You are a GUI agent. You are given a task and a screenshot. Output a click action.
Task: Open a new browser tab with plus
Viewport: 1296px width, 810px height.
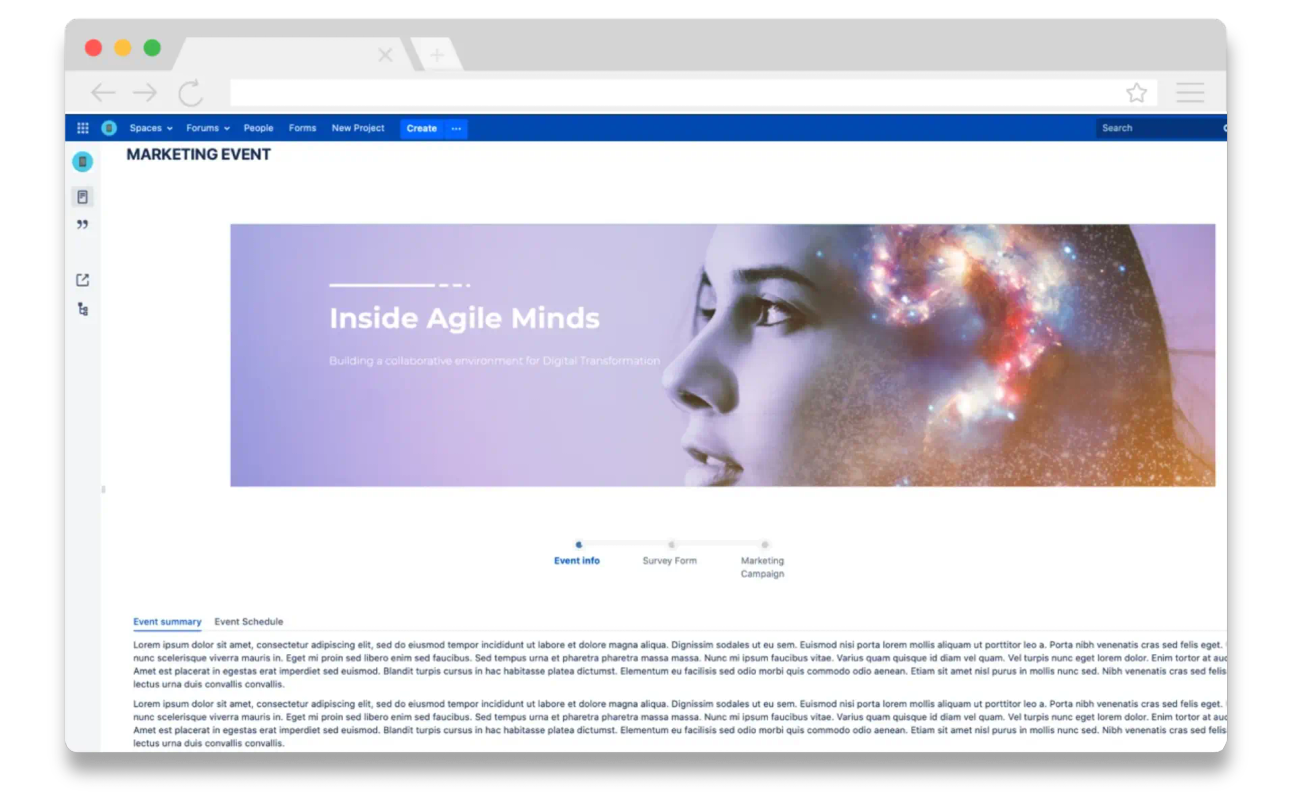[436, 55]
